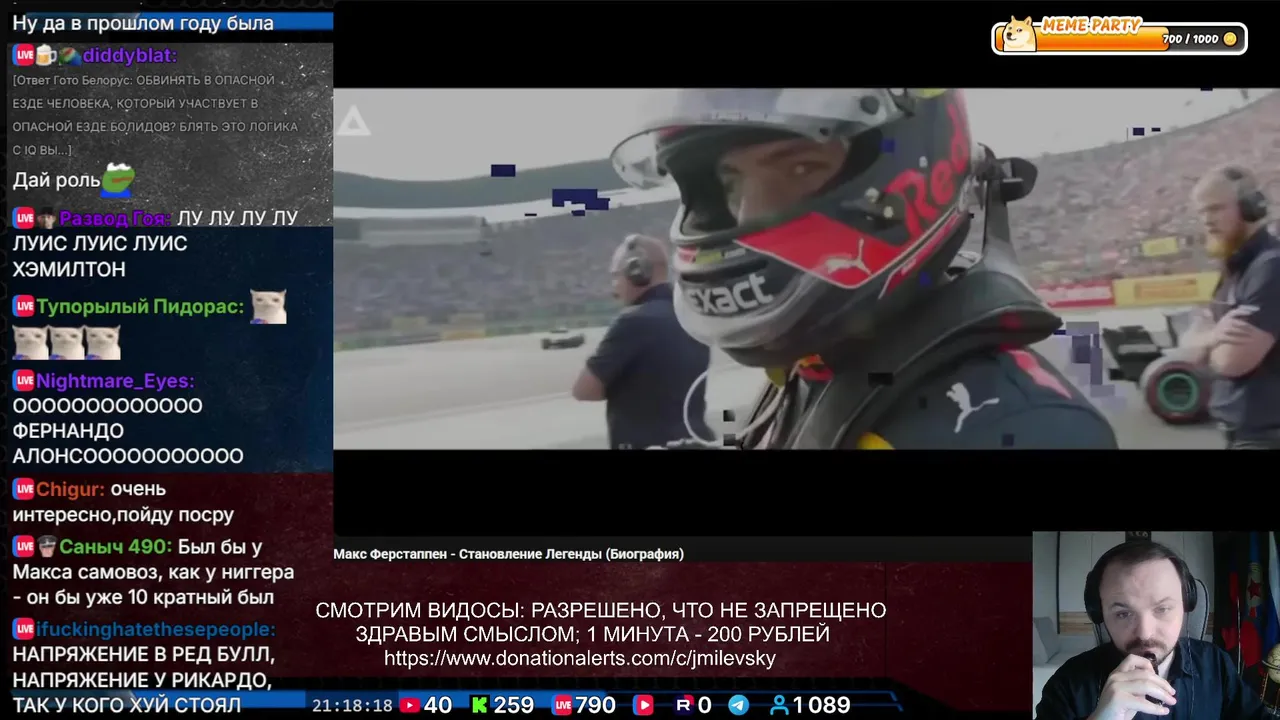The height and width of the screenshot is (720, 1280).
Task: Click the username Саныч 490 in chat
Action: [115, 547]
